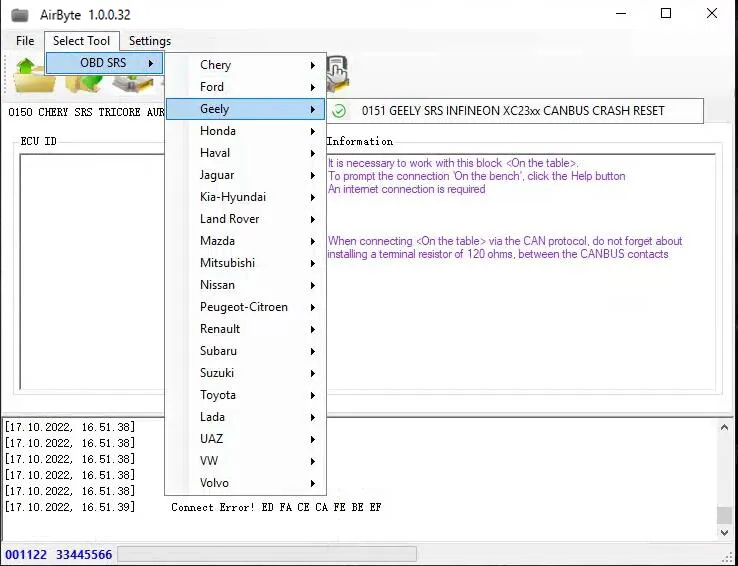Open the Settings menu

point(150,41)
